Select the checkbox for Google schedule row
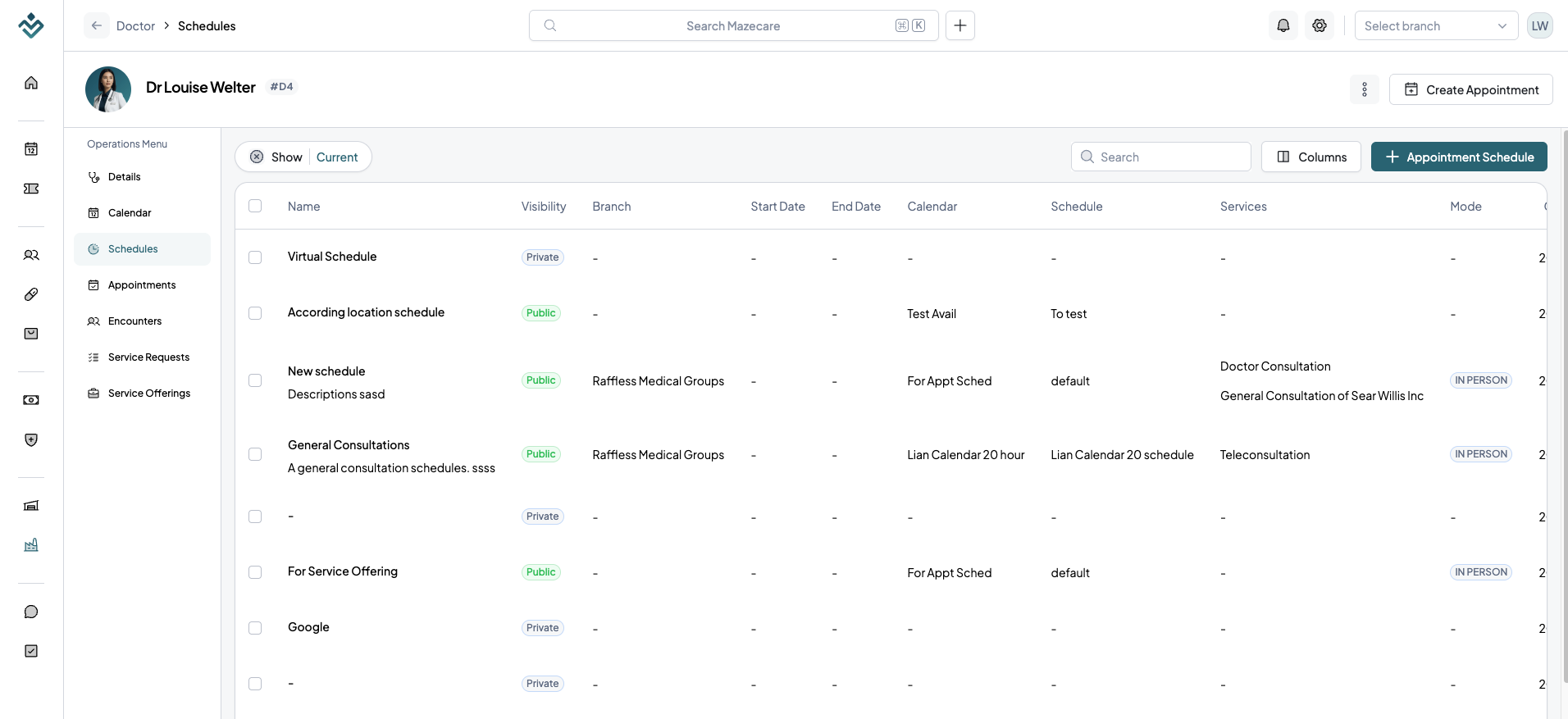1568x719 pixels. click(255, 628)
